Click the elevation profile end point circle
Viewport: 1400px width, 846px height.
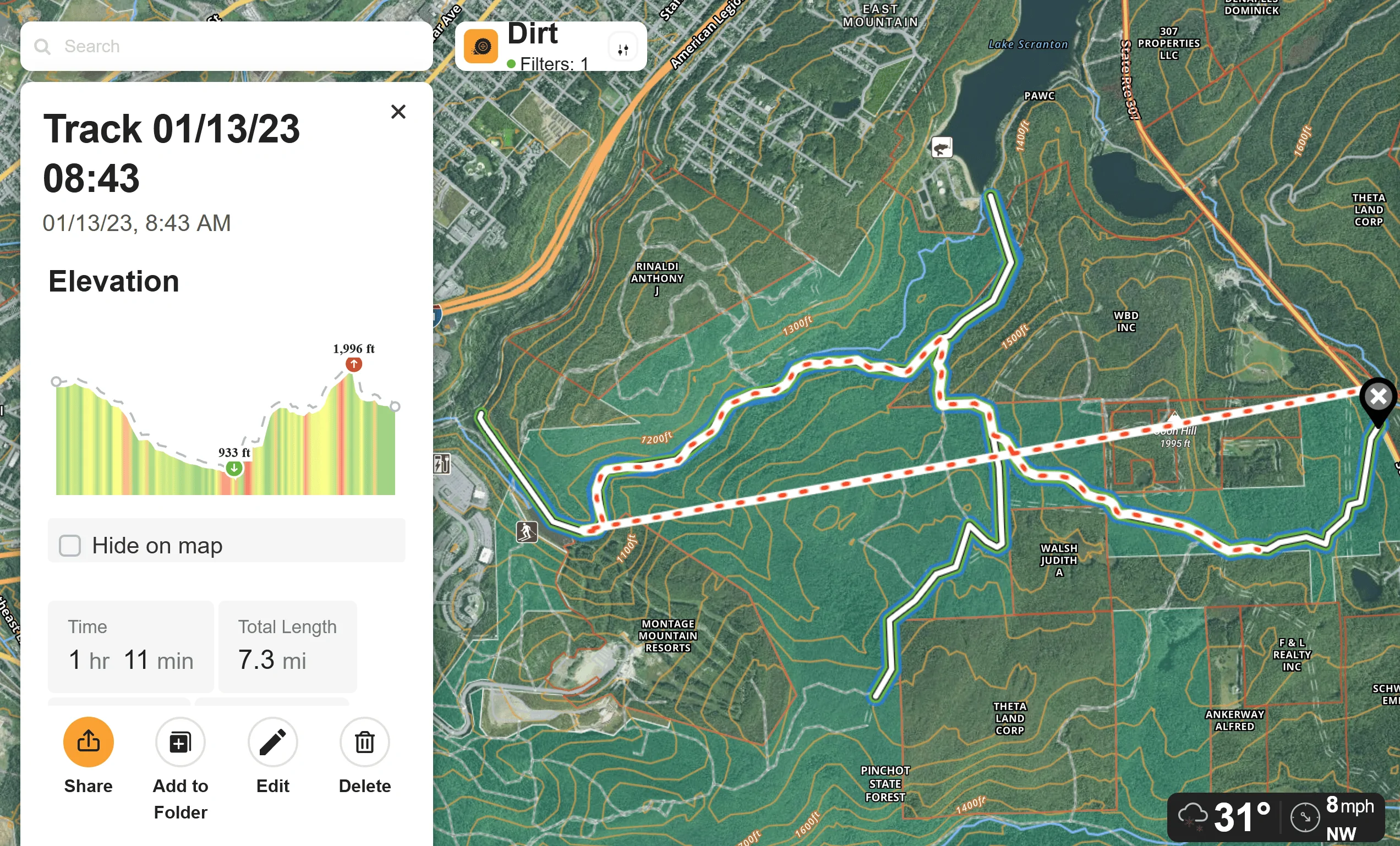pyautogui.click(x=395, y=406)
